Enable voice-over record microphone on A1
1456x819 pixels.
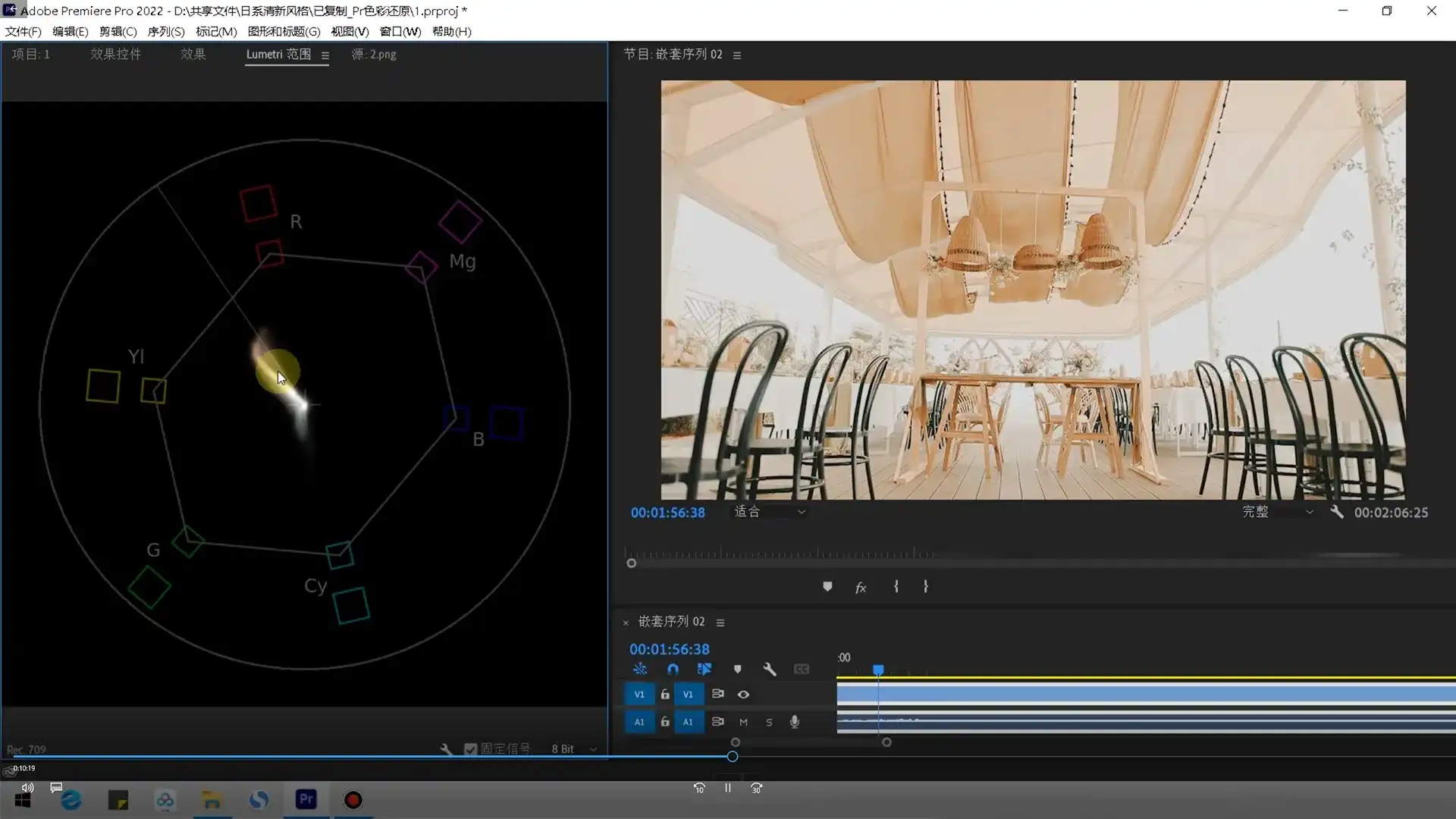[x=794, y=722]
